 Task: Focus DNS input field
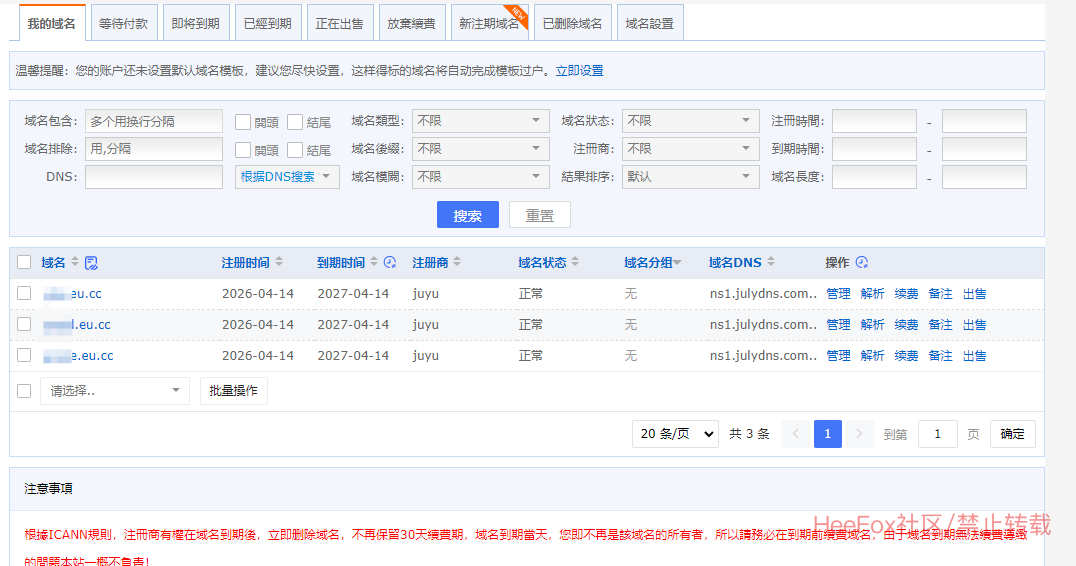(154, 177)
